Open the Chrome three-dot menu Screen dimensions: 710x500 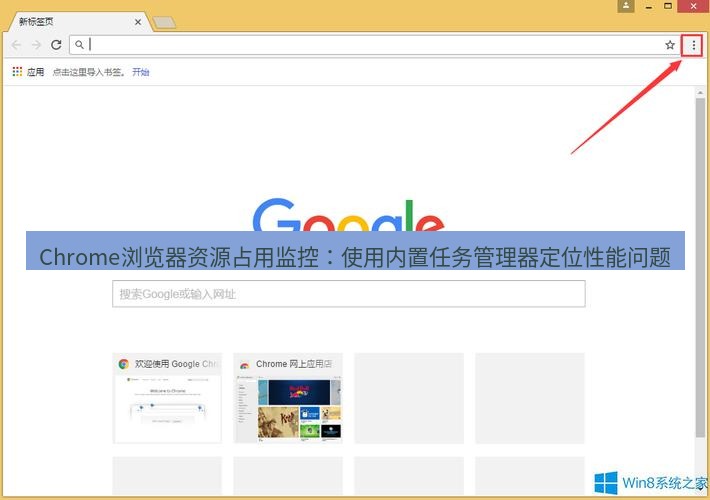[x=693, y=45]
